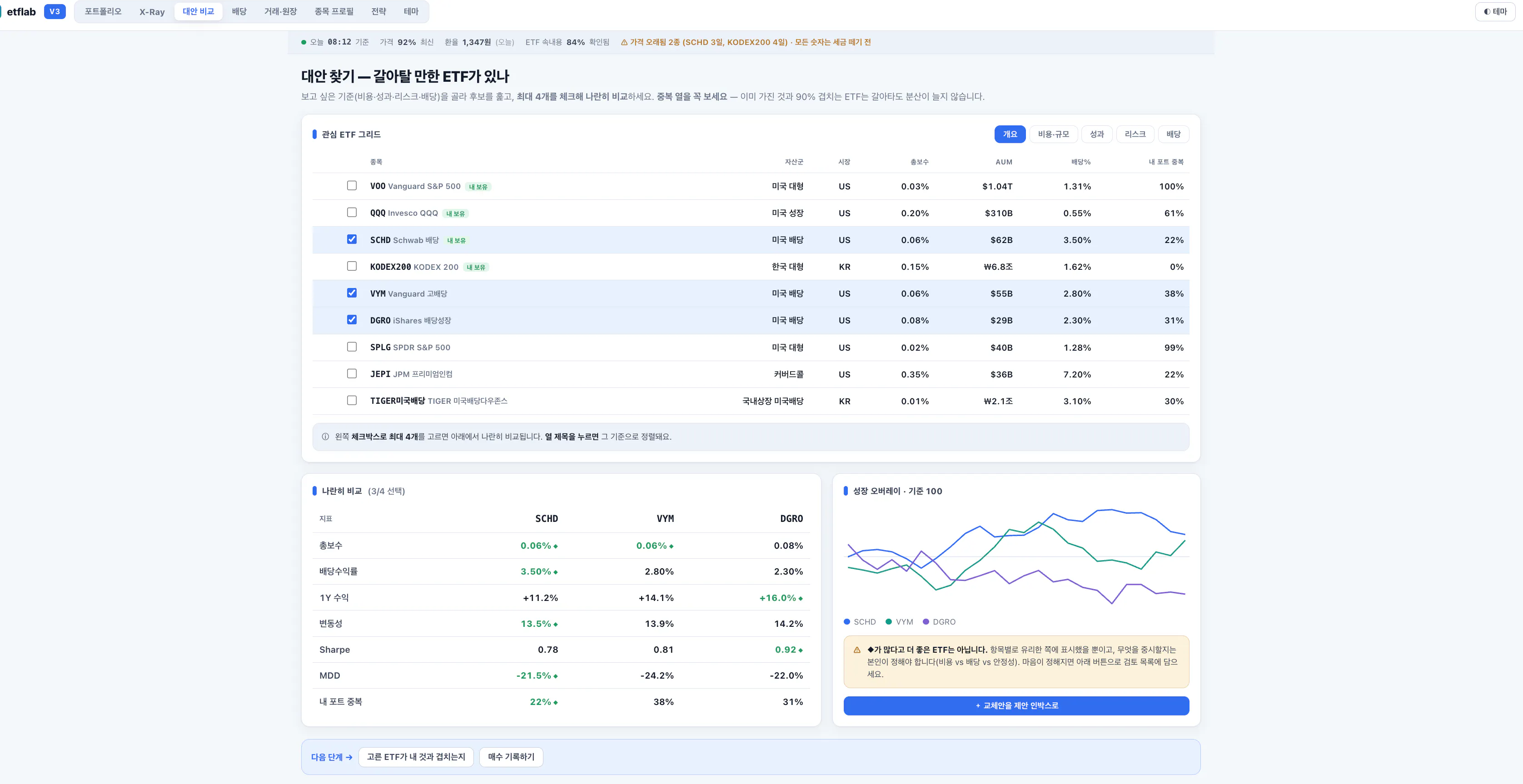
Task: Click the 0.92 Sharpe value
Action: 789,650
